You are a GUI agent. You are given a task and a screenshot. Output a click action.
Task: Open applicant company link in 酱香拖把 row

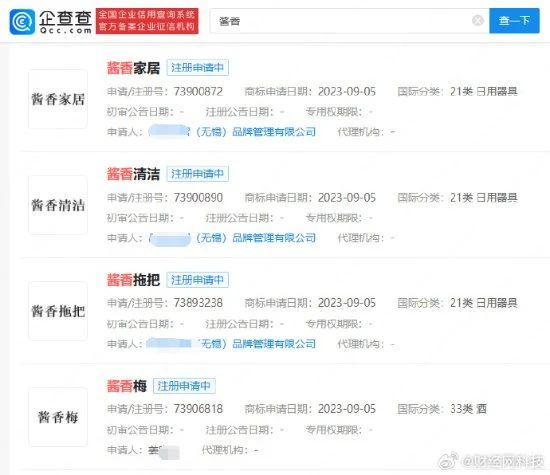click(x=232, y=344)
